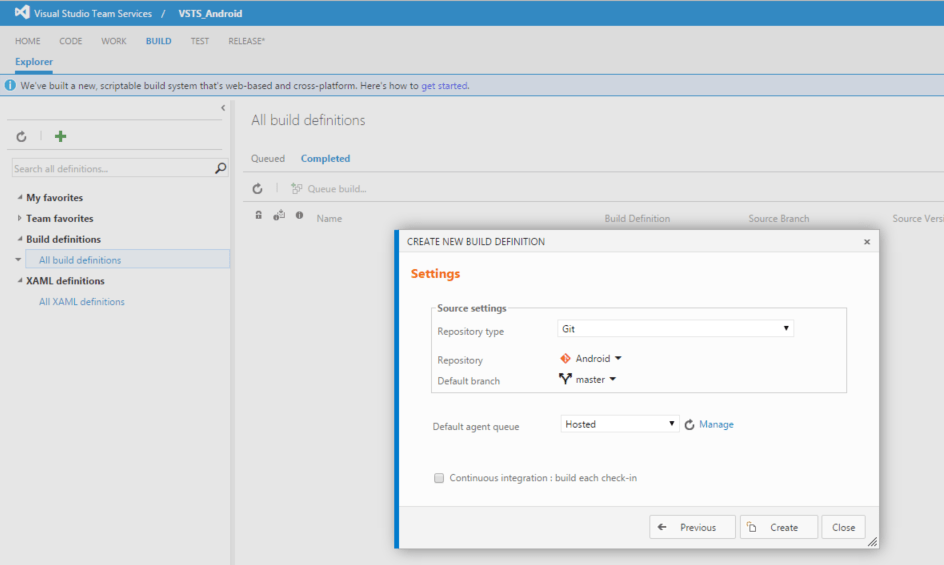This screenshot has height=565, width=944.
Task: Select the Default agent queue Hosted dropdown
Action: [619, 424]
